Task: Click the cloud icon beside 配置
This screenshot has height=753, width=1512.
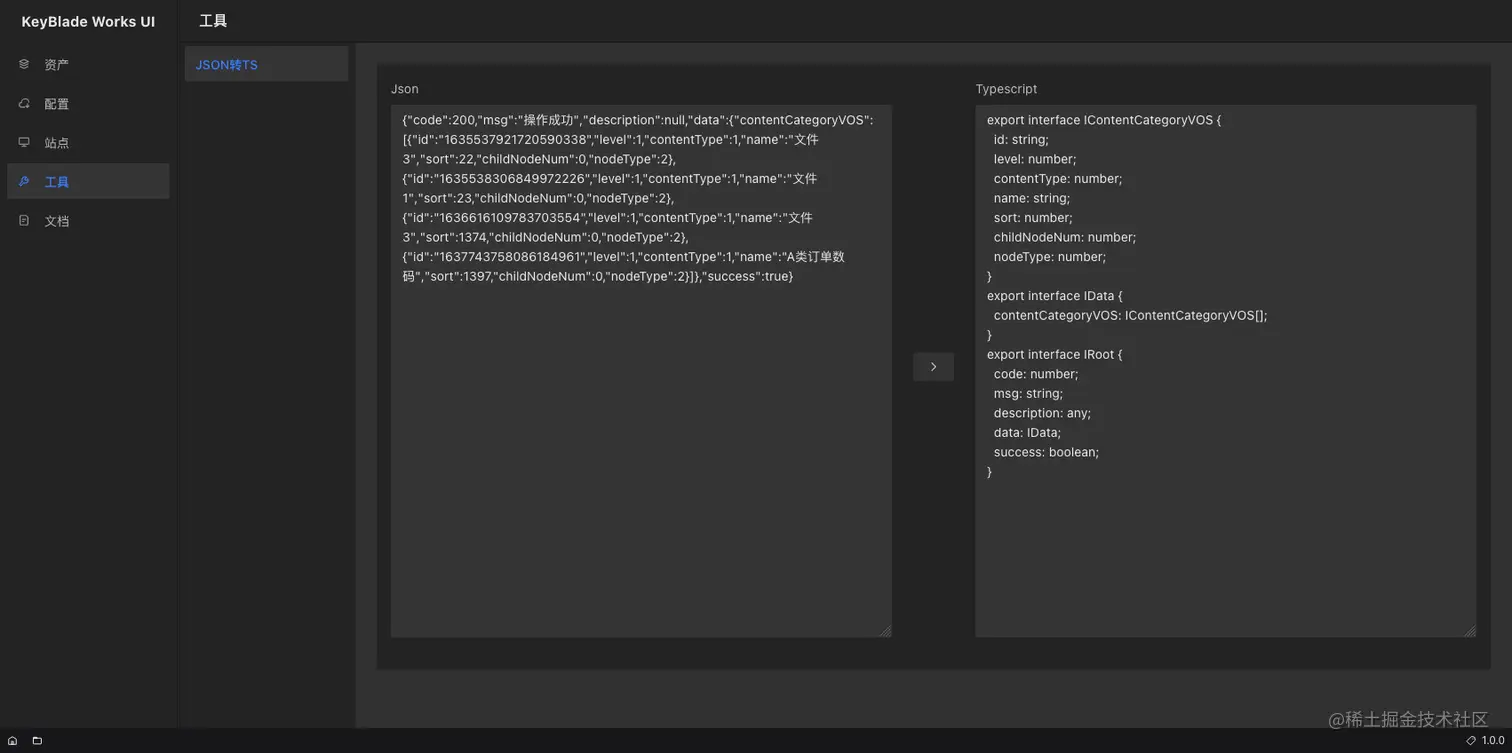Action: click(x=24, y=103)
